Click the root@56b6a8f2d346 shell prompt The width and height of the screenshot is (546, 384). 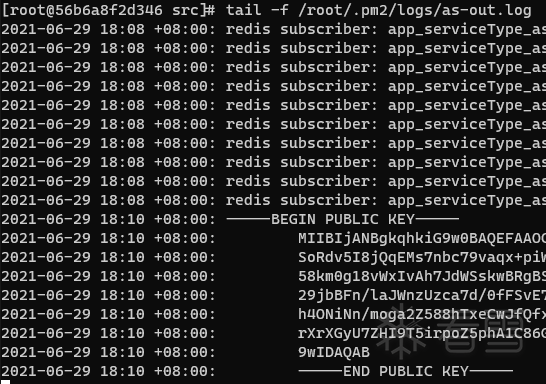click(108, 10)
